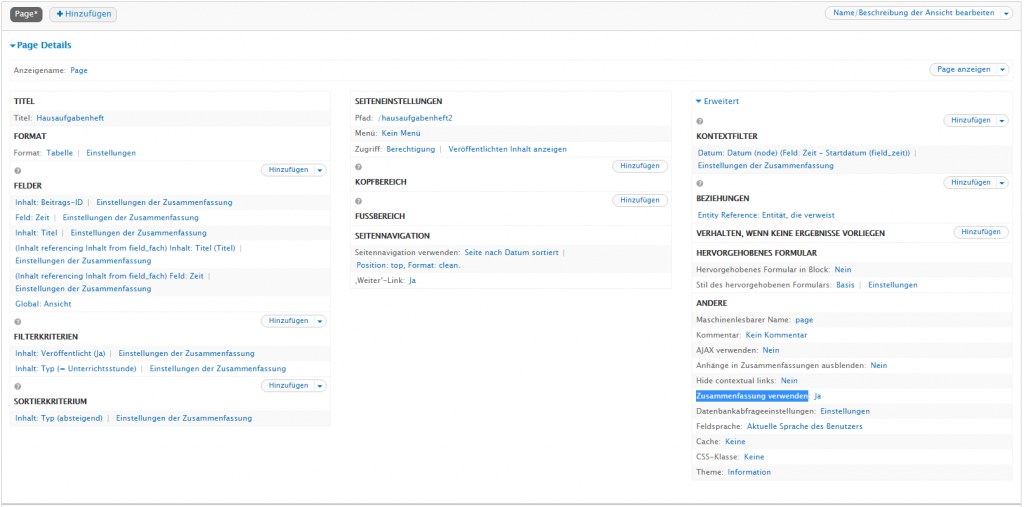Click help icon above FUSSBEREICH heading
The height and width of the screenshot is (507, 1024).
point(359,201)
